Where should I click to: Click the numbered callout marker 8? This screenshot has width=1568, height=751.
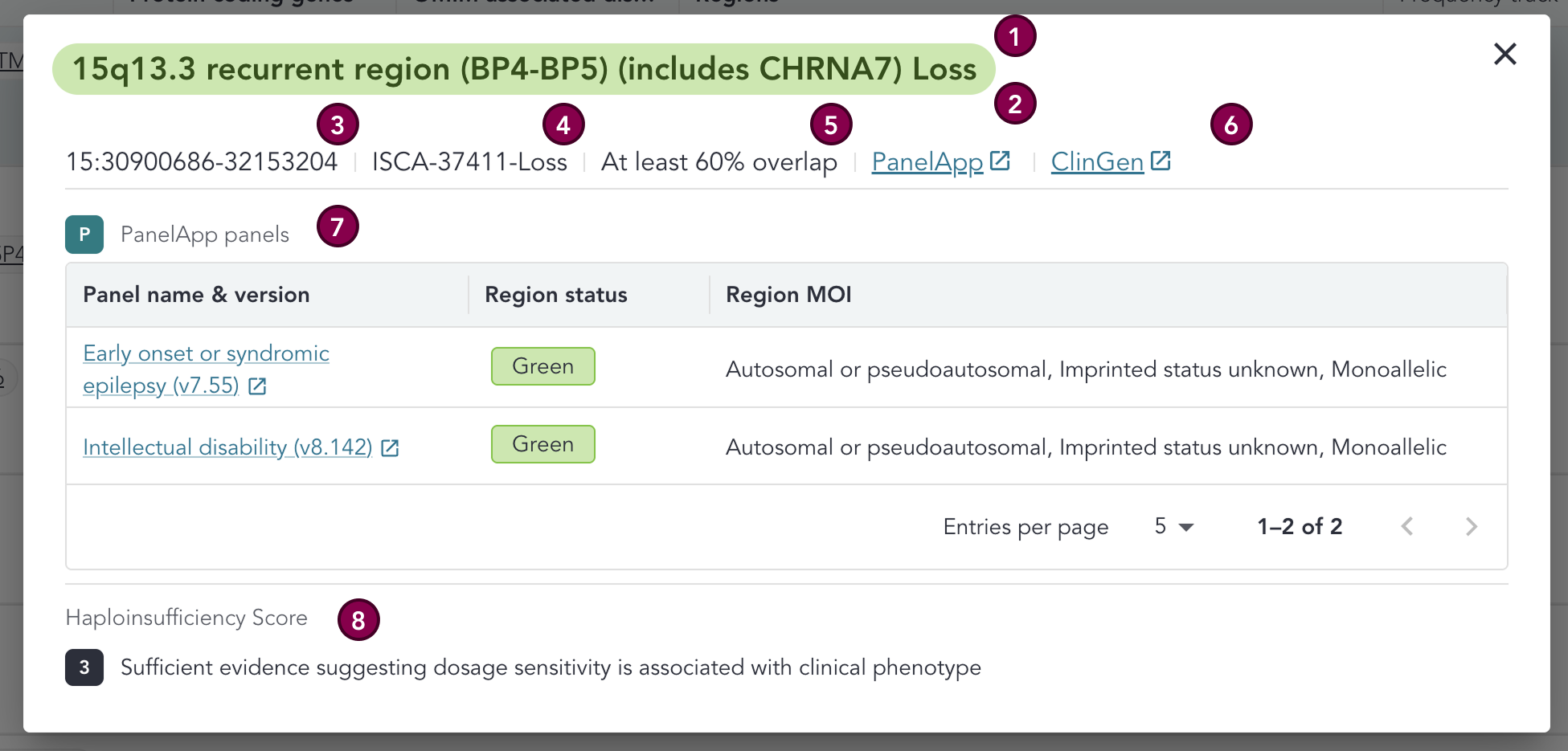359,619
